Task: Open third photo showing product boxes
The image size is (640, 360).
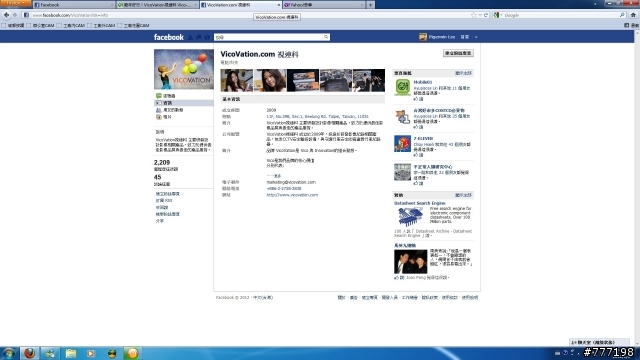Action: click(x=303, y=80)
